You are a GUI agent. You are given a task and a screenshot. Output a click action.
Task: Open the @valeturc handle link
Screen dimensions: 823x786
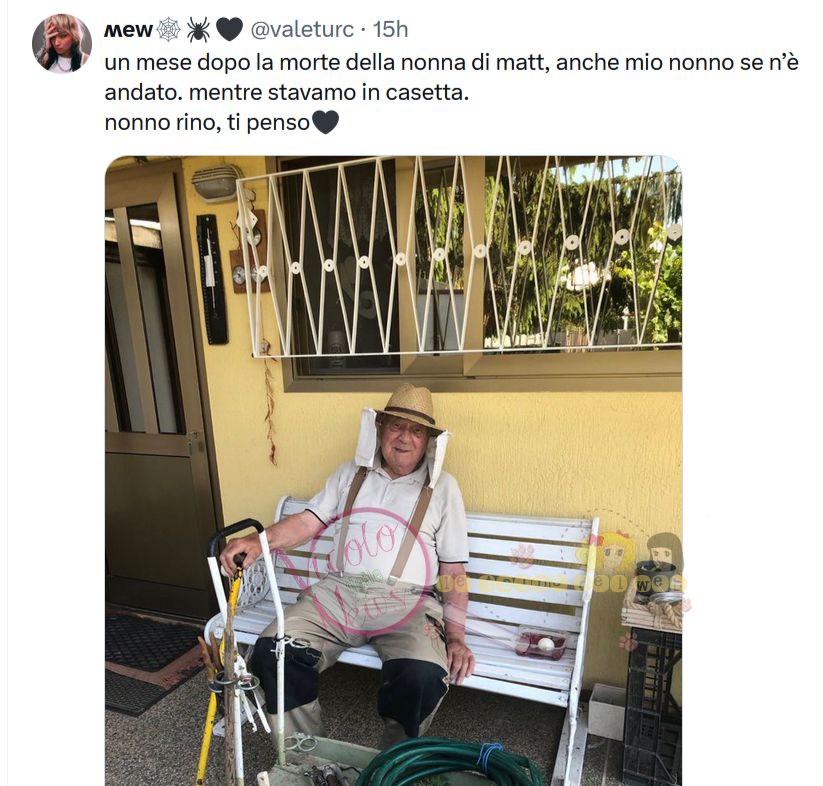point(302,29)
